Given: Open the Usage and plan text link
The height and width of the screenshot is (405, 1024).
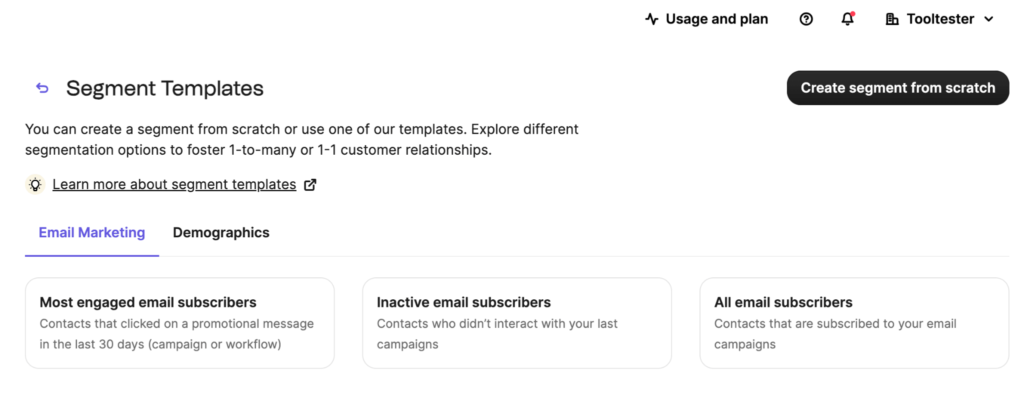Looking at the screenshot, I should tap(717, 19).
